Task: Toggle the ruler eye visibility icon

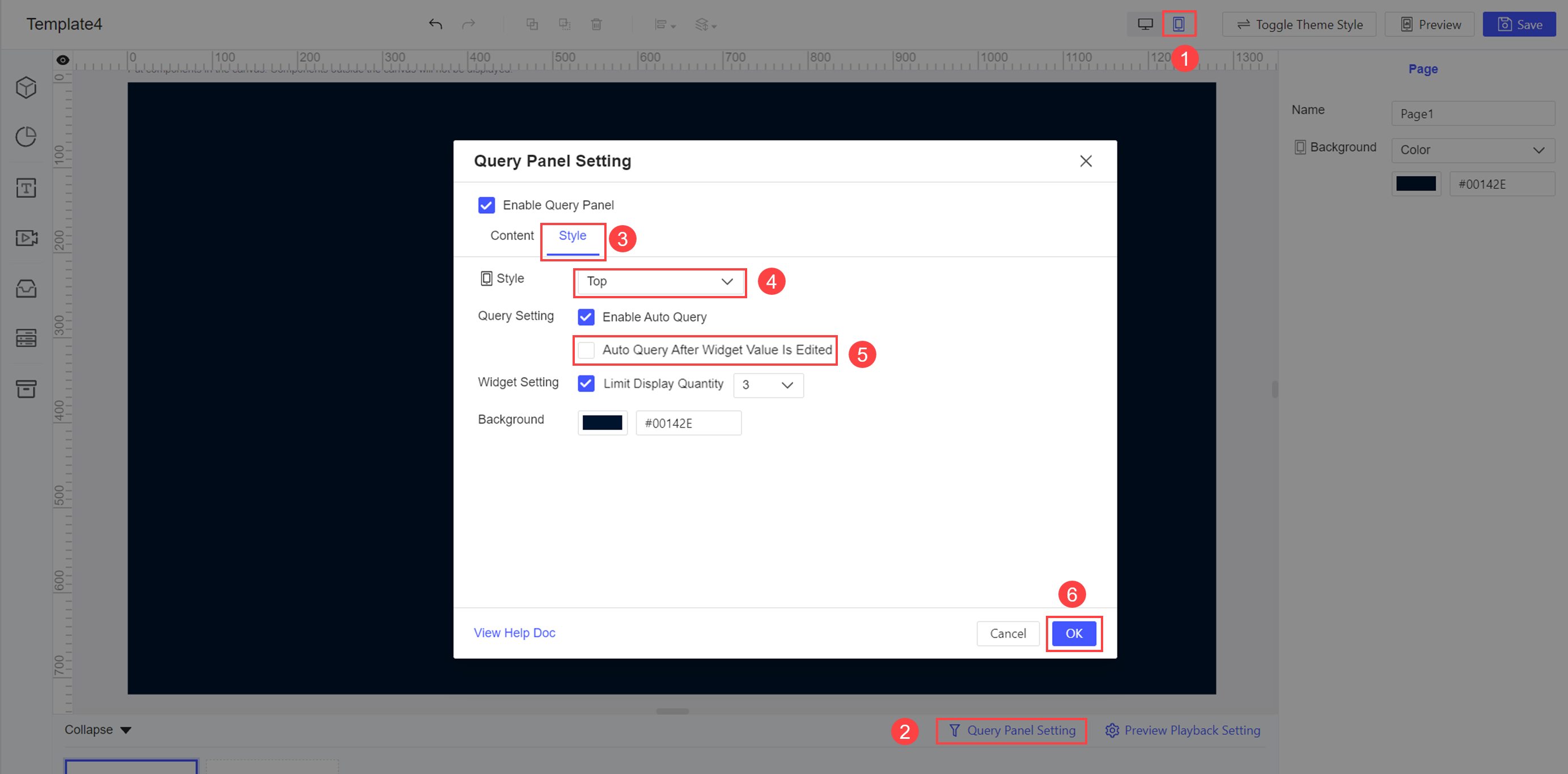Action: pos(63,60)
